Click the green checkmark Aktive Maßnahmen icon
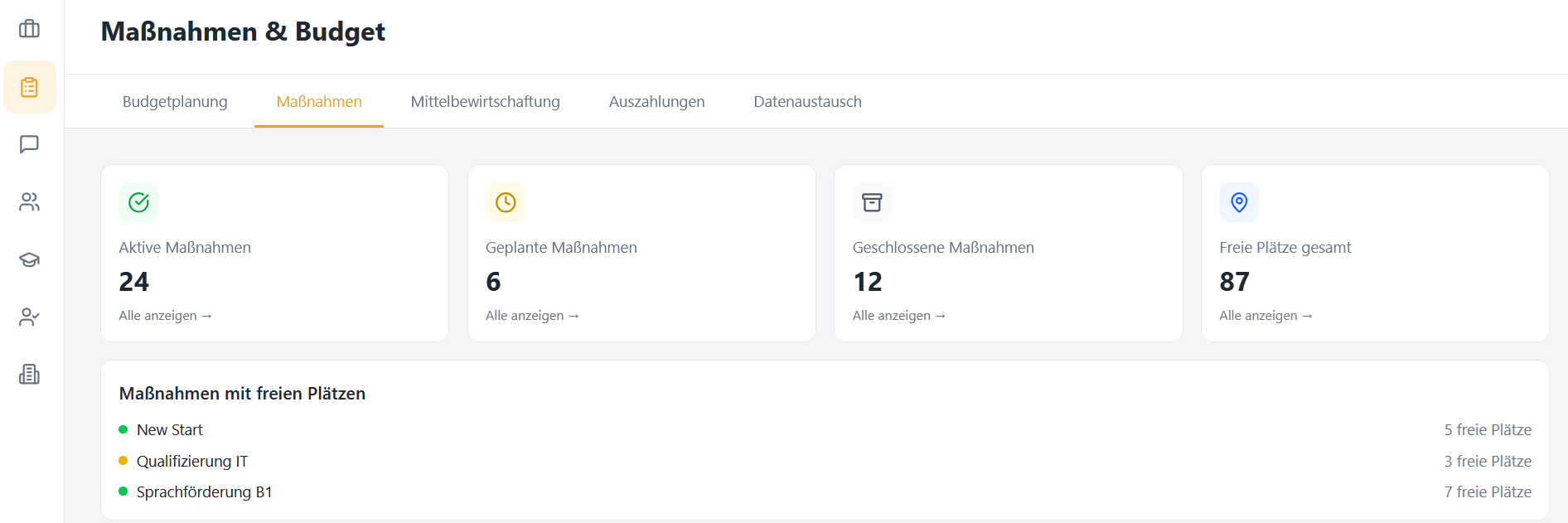Viewport: 1568px width, 523px height. pos(138,202)
